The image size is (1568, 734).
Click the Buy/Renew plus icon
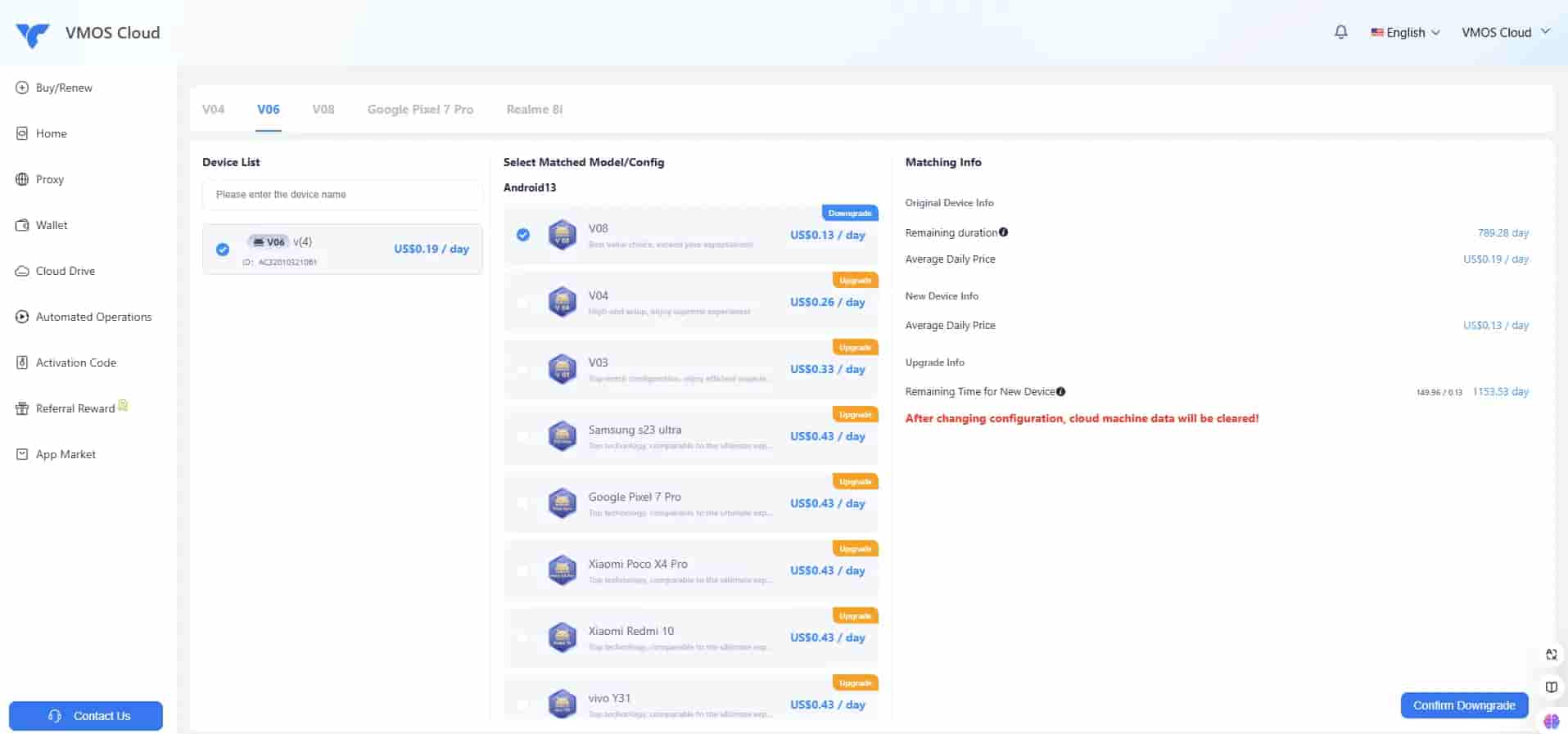click(22, 88)
